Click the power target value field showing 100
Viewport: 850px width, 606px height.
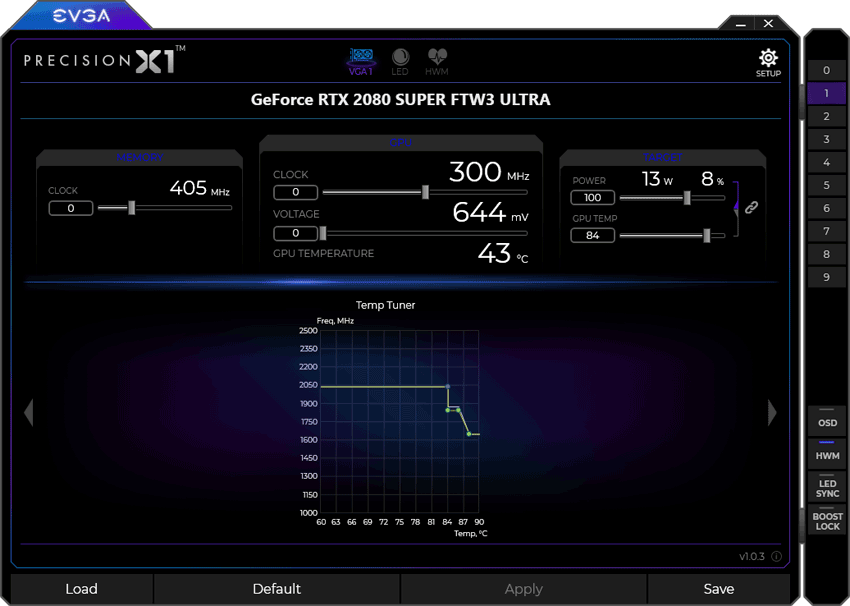593,197
